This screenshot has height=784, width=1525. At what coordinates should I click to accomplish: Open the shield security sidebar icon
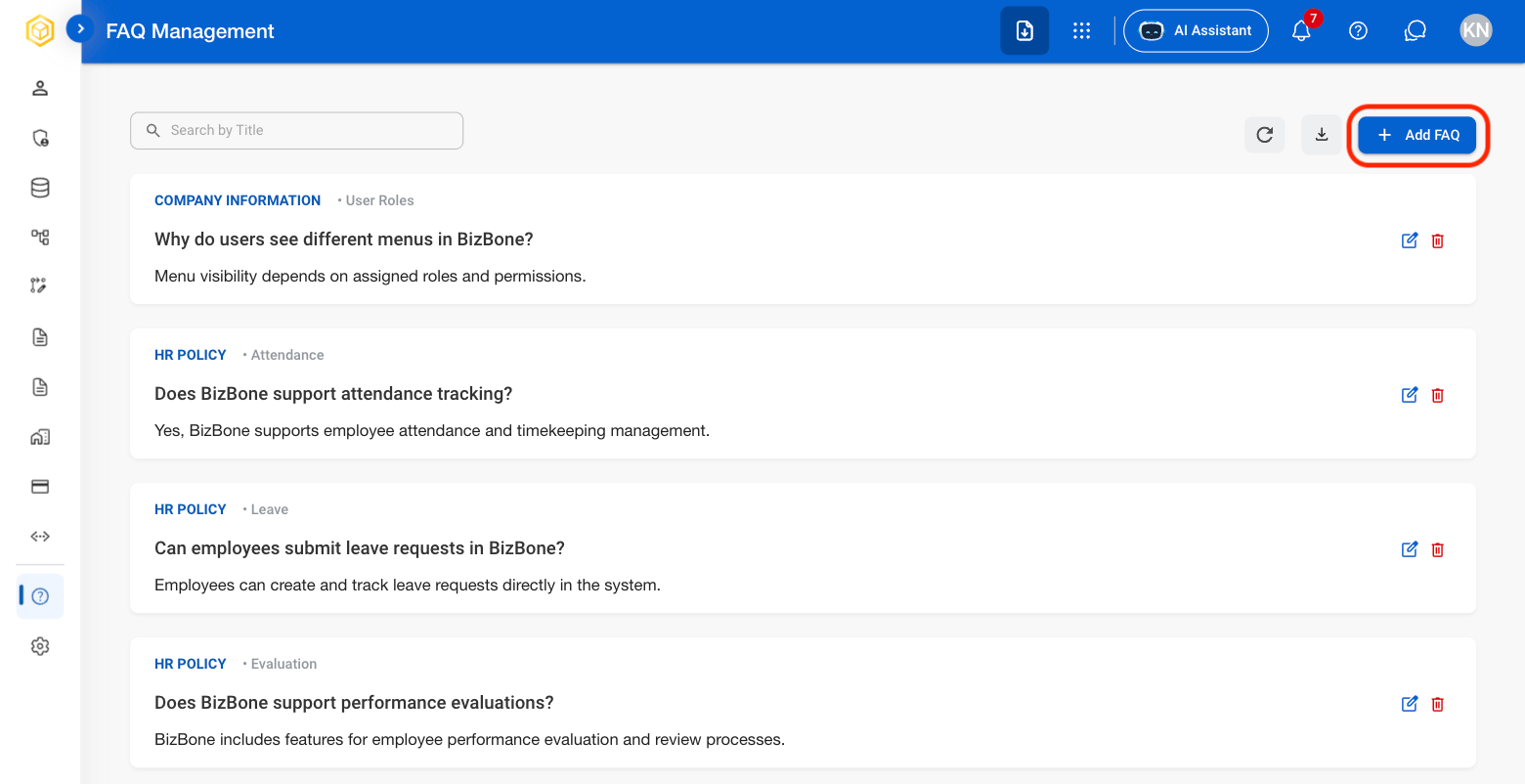[x=40, y=138]
